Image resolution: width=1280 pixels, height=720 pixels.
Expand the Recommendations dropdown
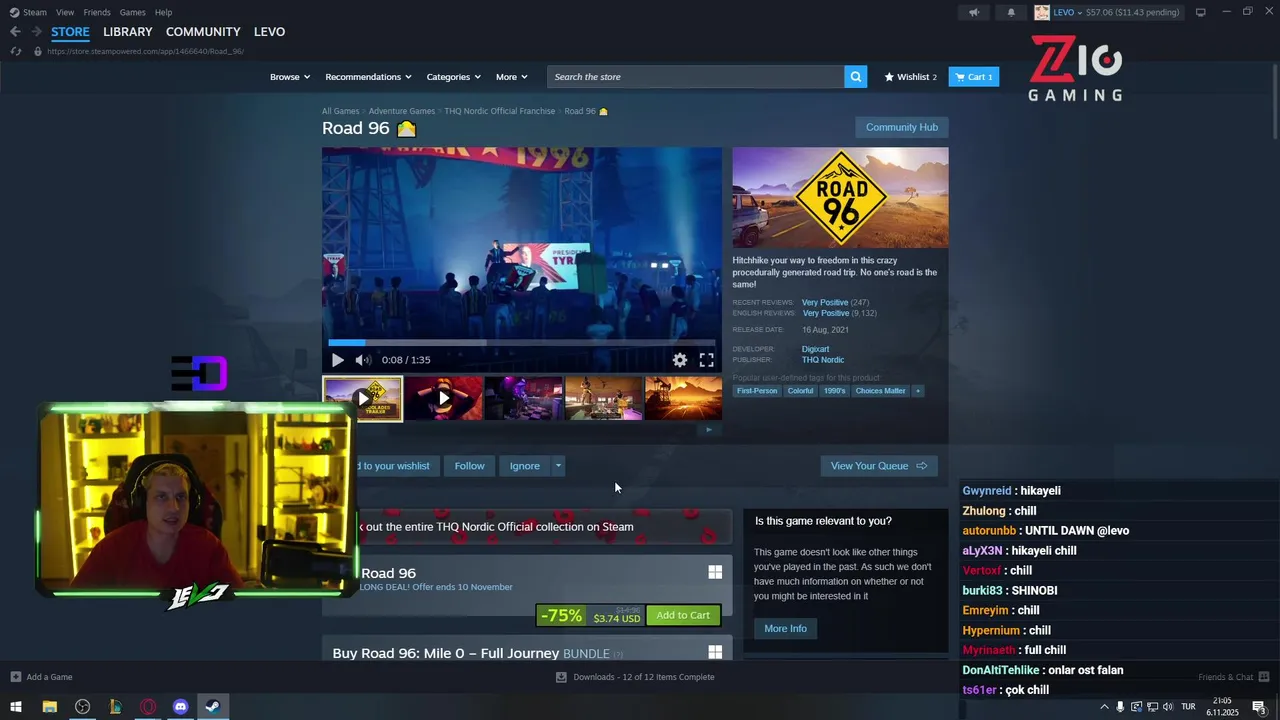368,77
